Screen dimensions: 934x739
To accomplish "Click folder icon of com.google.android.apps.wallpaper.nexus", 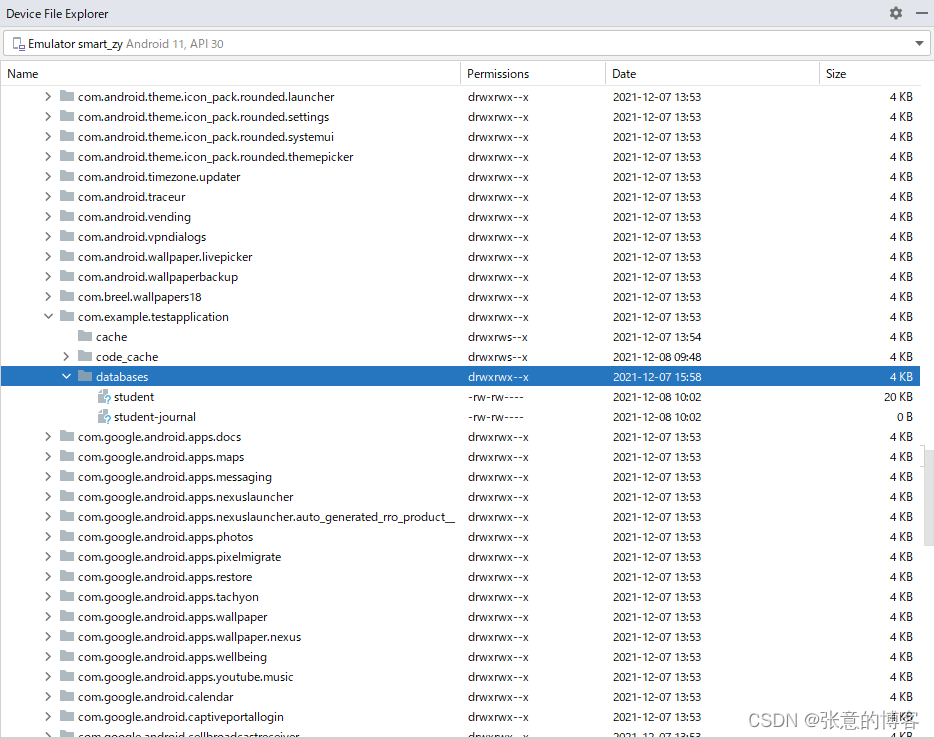I will [67, 636].
